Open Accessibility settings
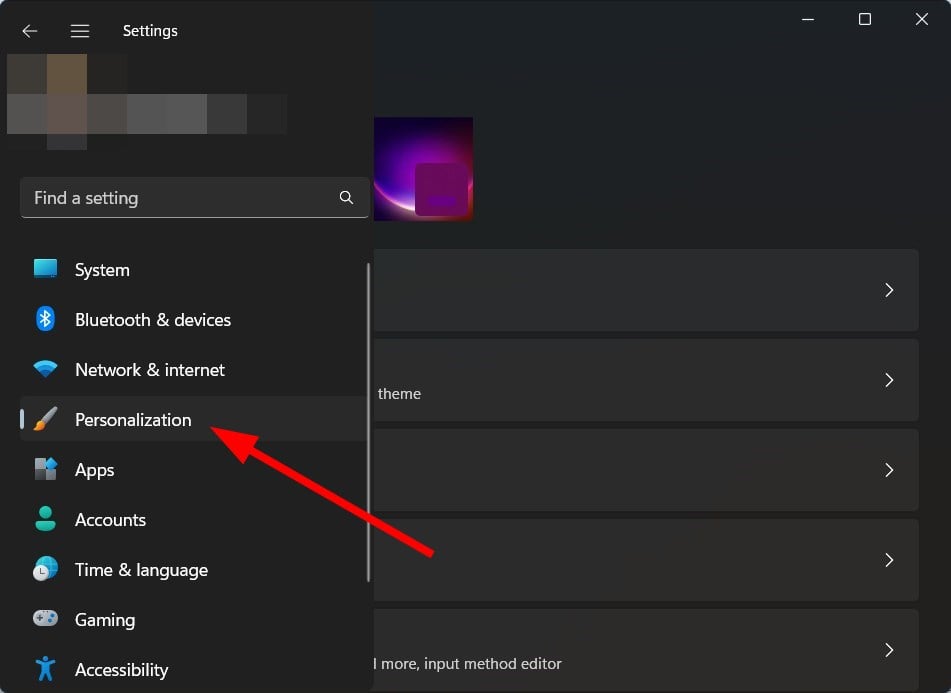The height and width of the screenshot is (693, 951). coord(193,669)
